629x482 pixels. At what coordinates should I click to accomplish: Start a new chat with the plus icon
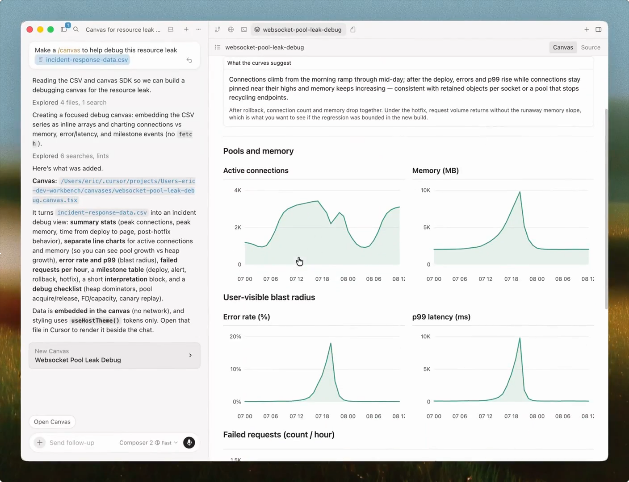pos(186,29)
